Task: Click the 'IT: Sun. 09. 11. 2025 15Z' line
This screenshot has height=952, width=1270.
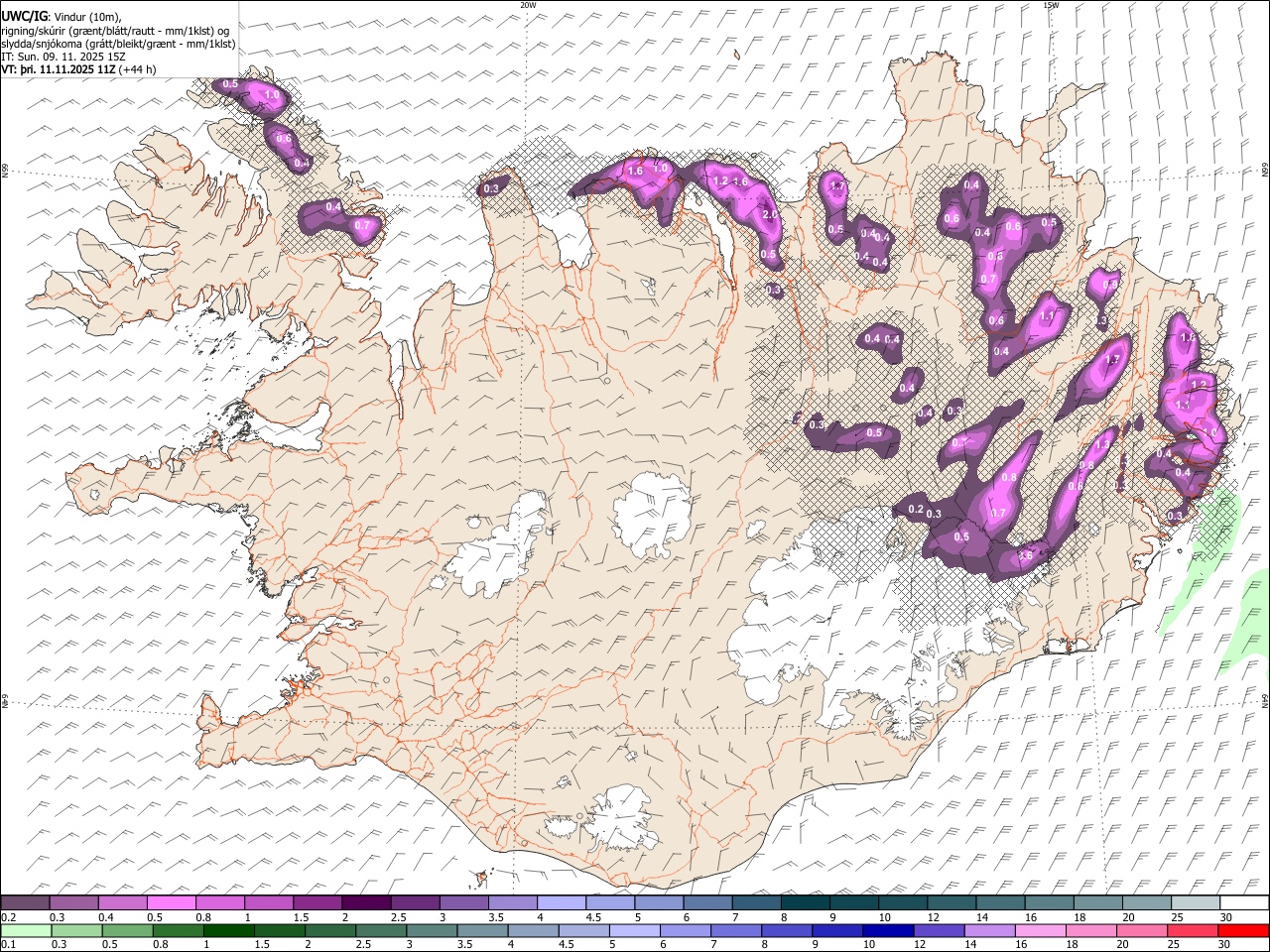Action: (63, 57)
